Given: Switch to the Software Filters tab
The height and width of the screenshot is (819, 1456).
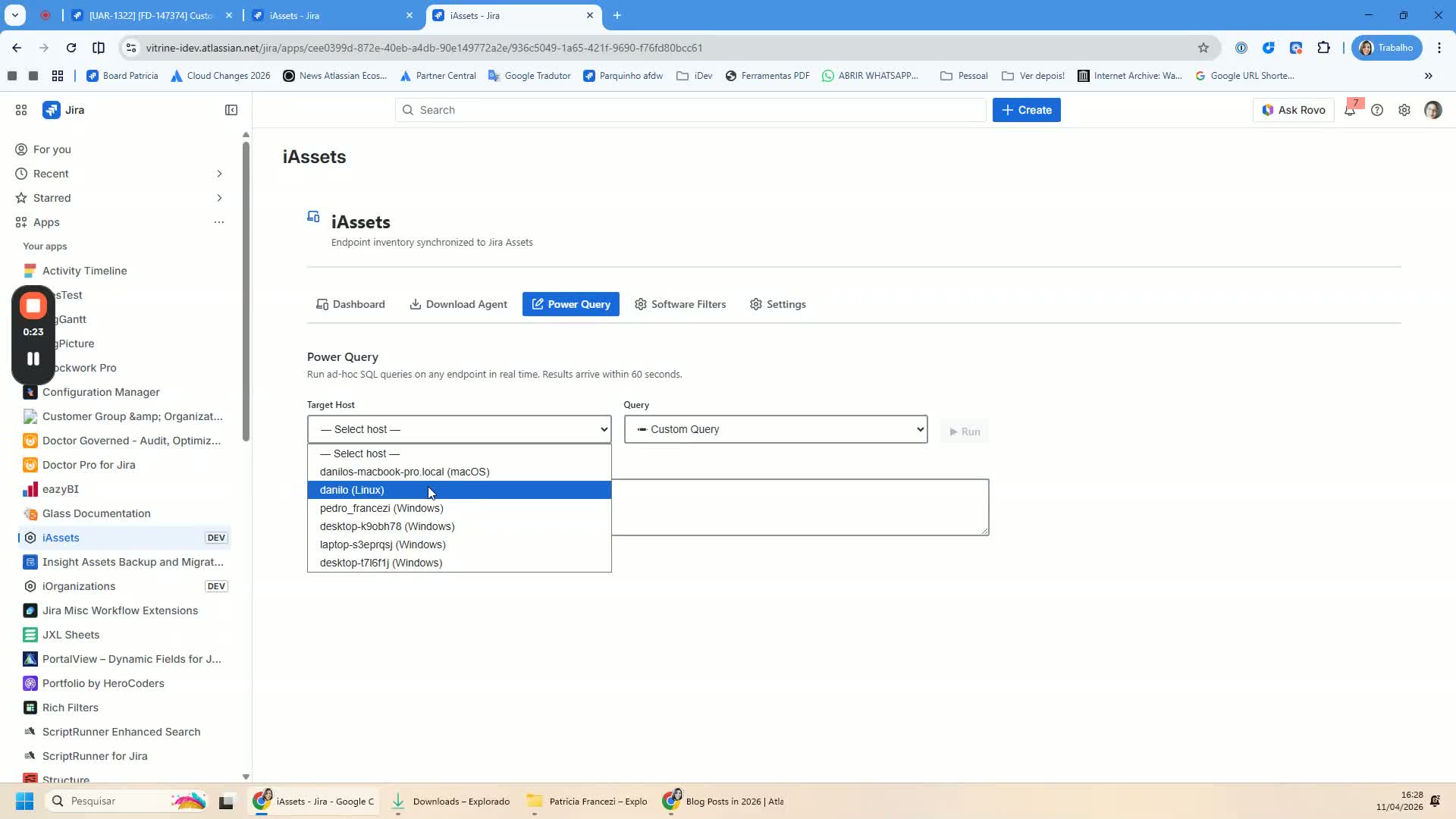Looking at the screenshot, I should point(680,304).
